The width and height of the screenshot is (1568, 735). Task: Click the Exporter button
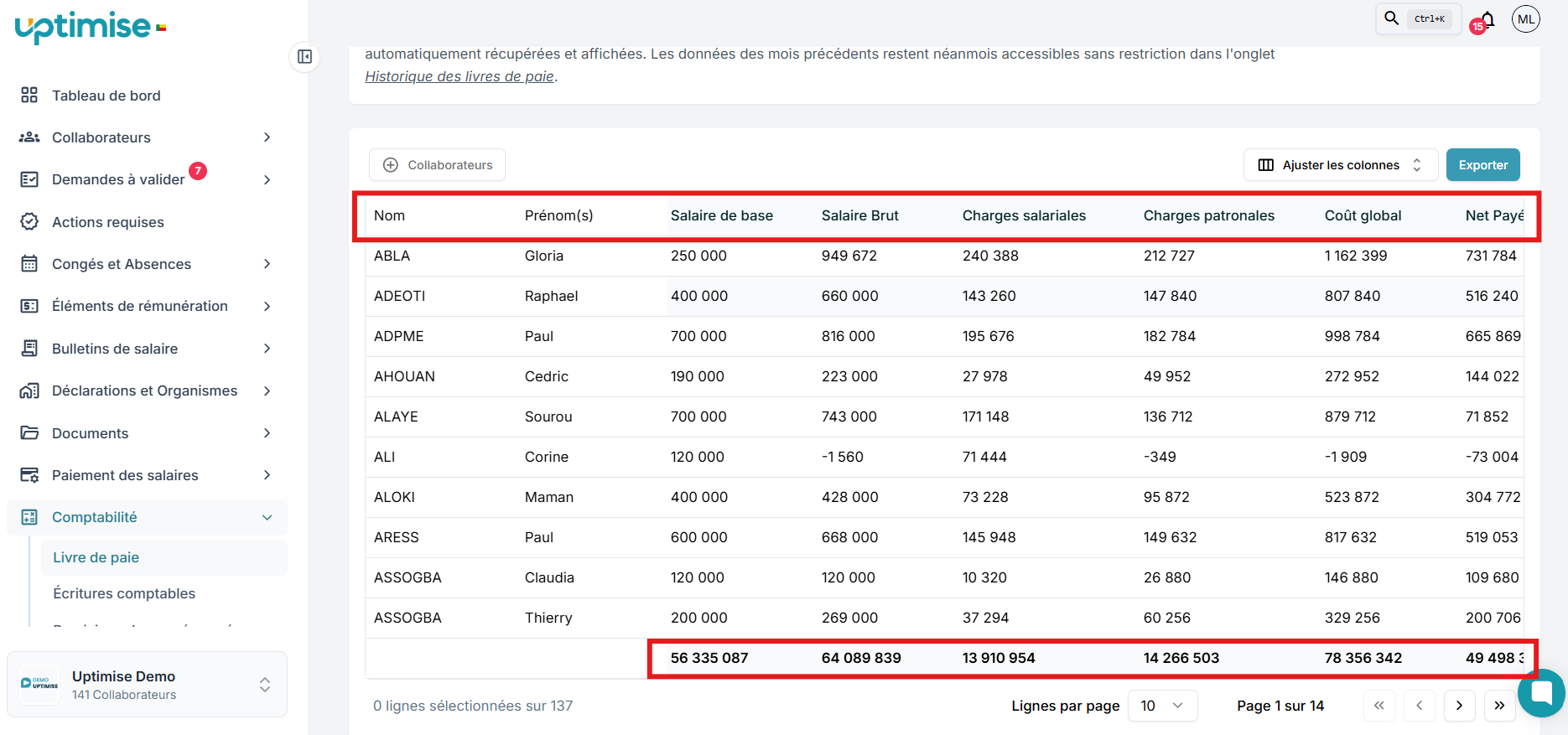1482,165
